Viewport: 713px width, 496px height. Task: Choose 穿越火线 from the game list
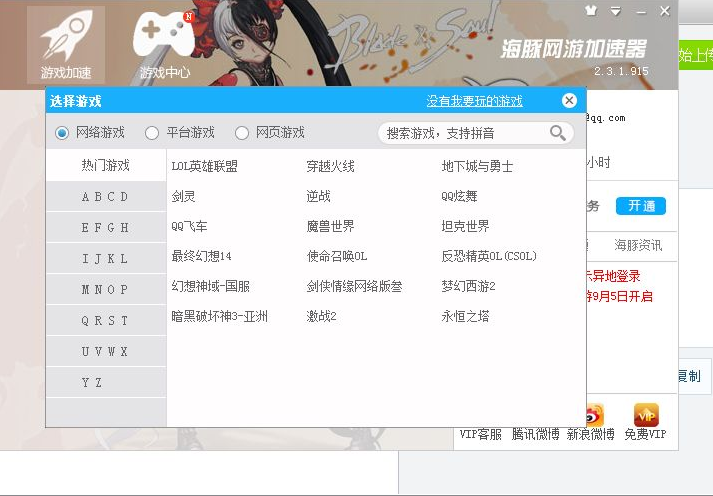pyautogui.click(x=331, y=166)
